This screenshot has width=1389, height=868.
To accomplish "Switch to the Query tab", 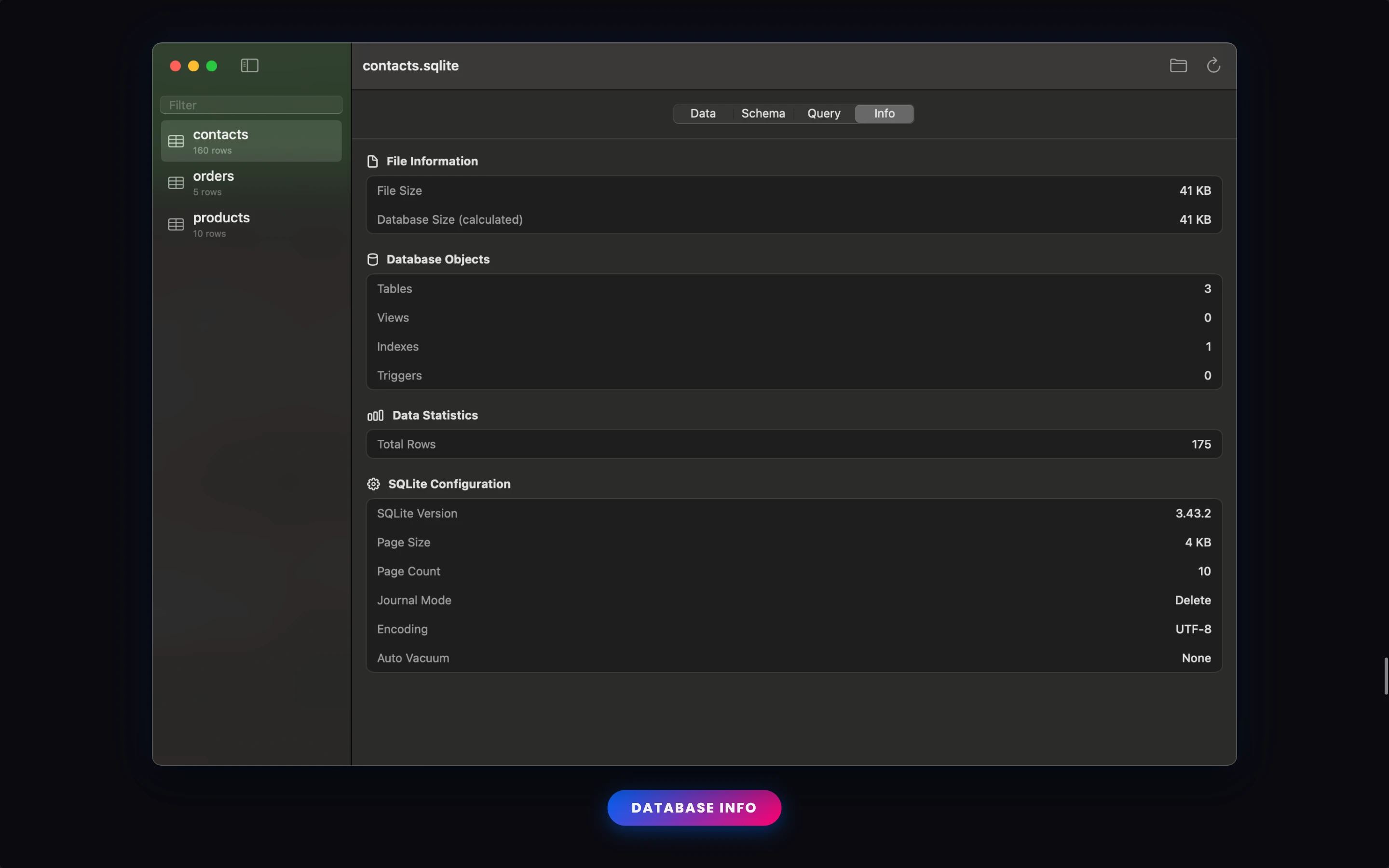I will 824,114.
